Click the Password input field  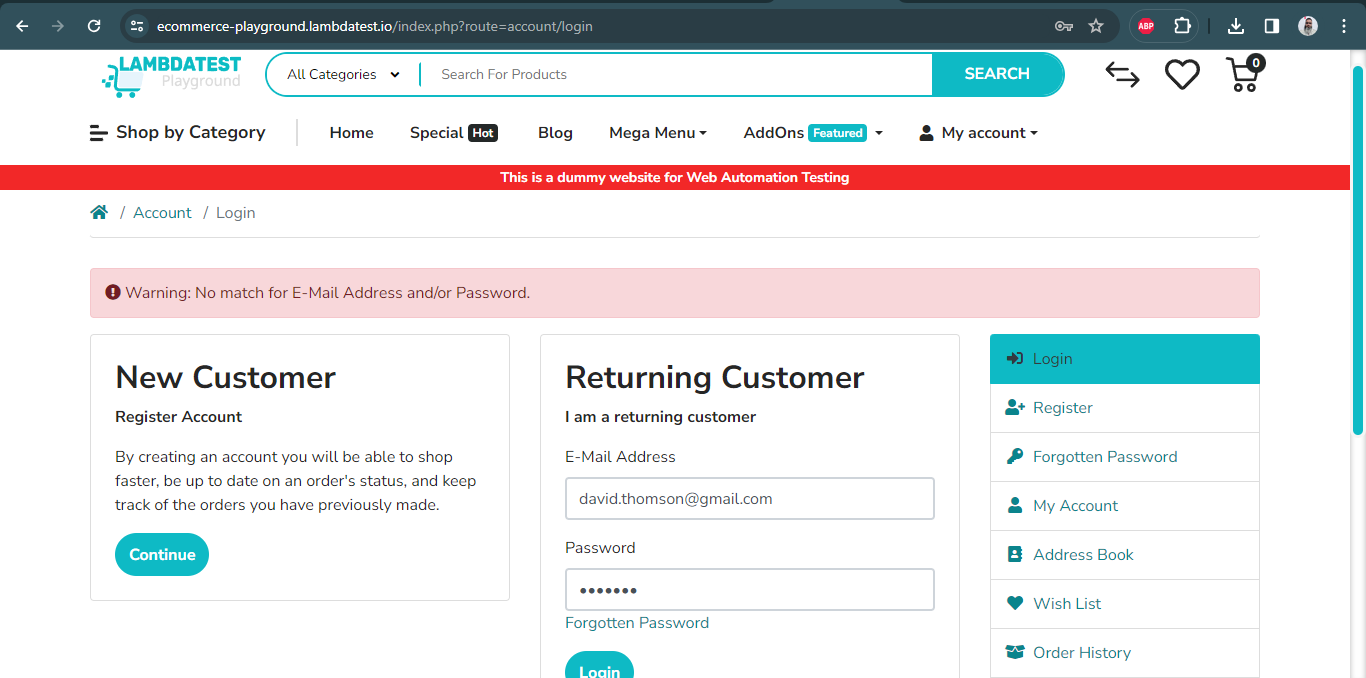750,590
